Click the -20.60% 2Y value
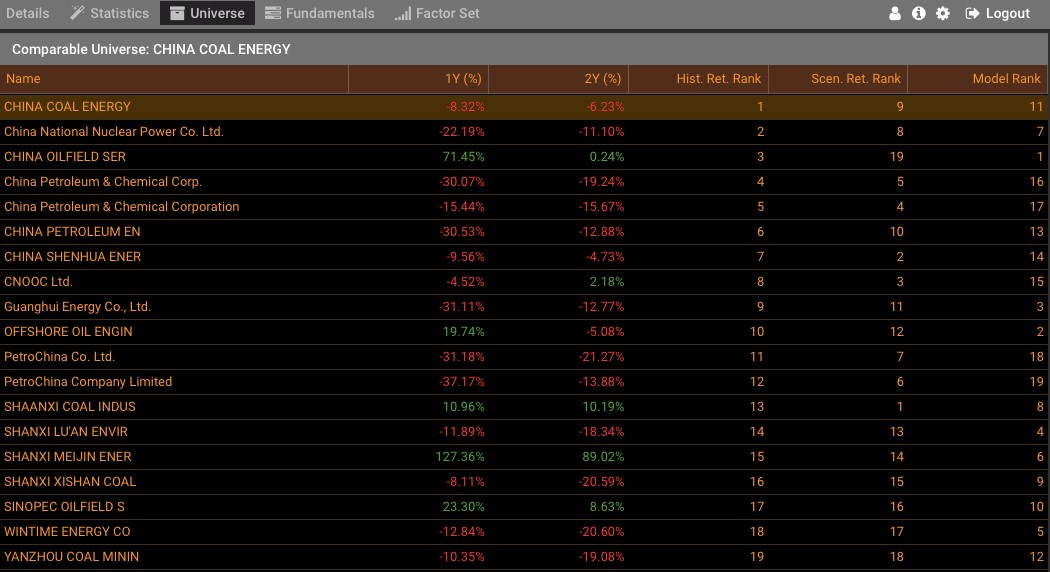Screen dimensions: 1050x572 click(x=601, y=532)
